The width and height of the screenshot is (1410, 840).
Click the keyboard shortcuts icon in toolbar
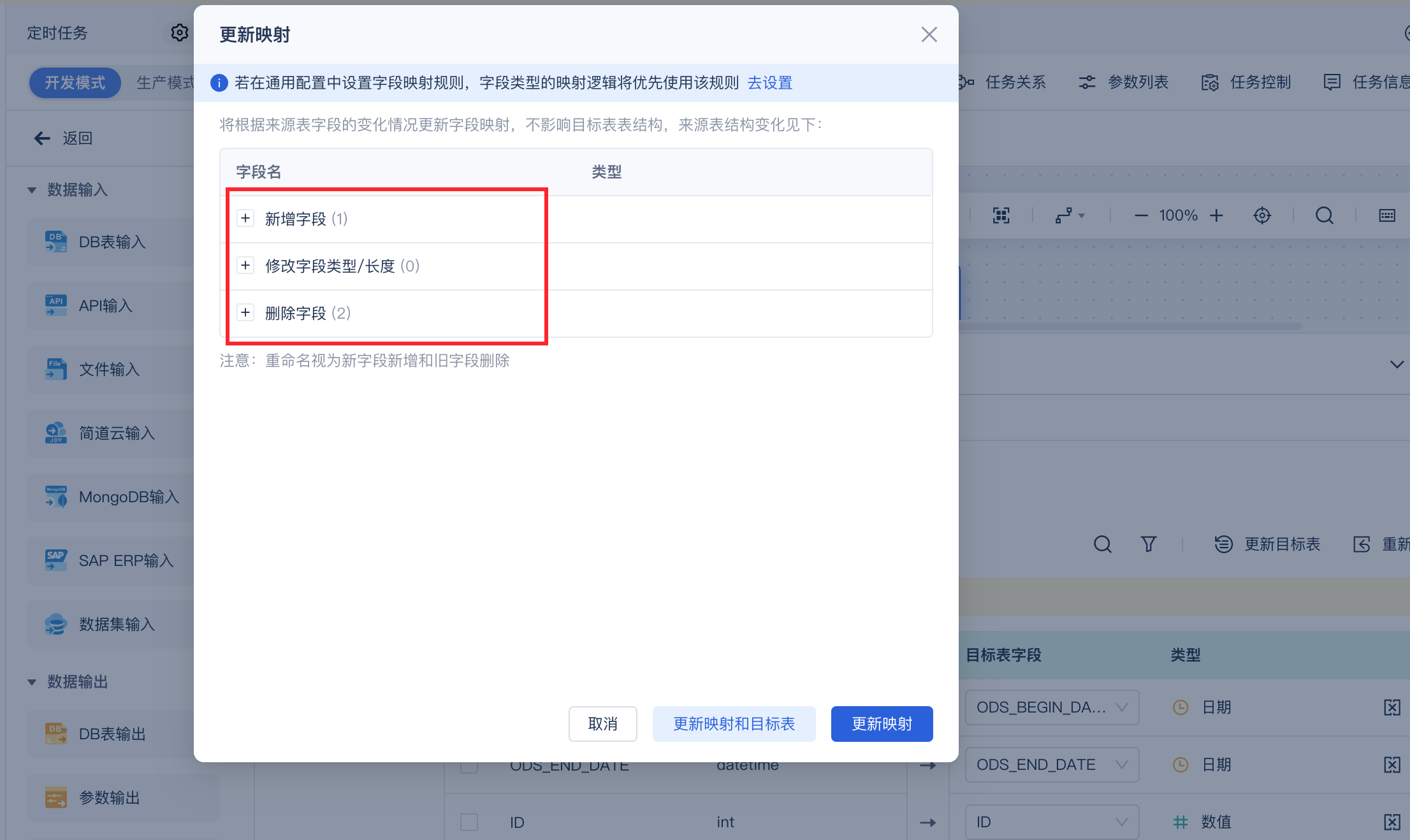(x=1386, y=215)
